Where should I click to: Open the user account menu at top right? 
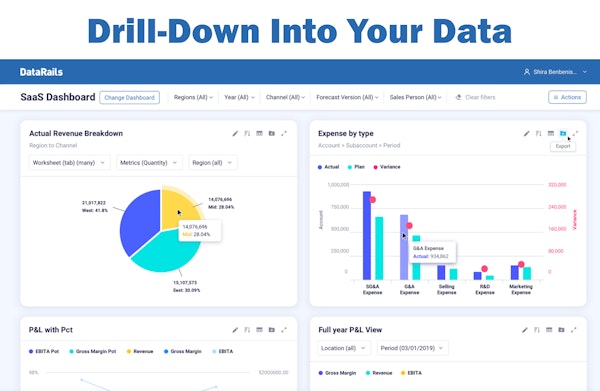[555, 72]
